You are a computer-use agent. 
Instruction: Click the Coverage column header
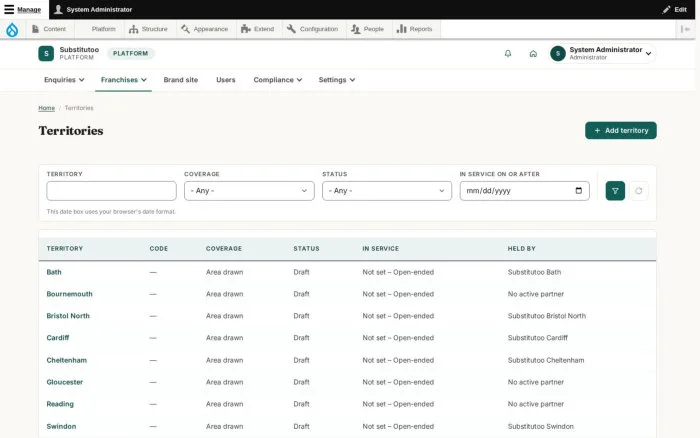tap(224, 248)
